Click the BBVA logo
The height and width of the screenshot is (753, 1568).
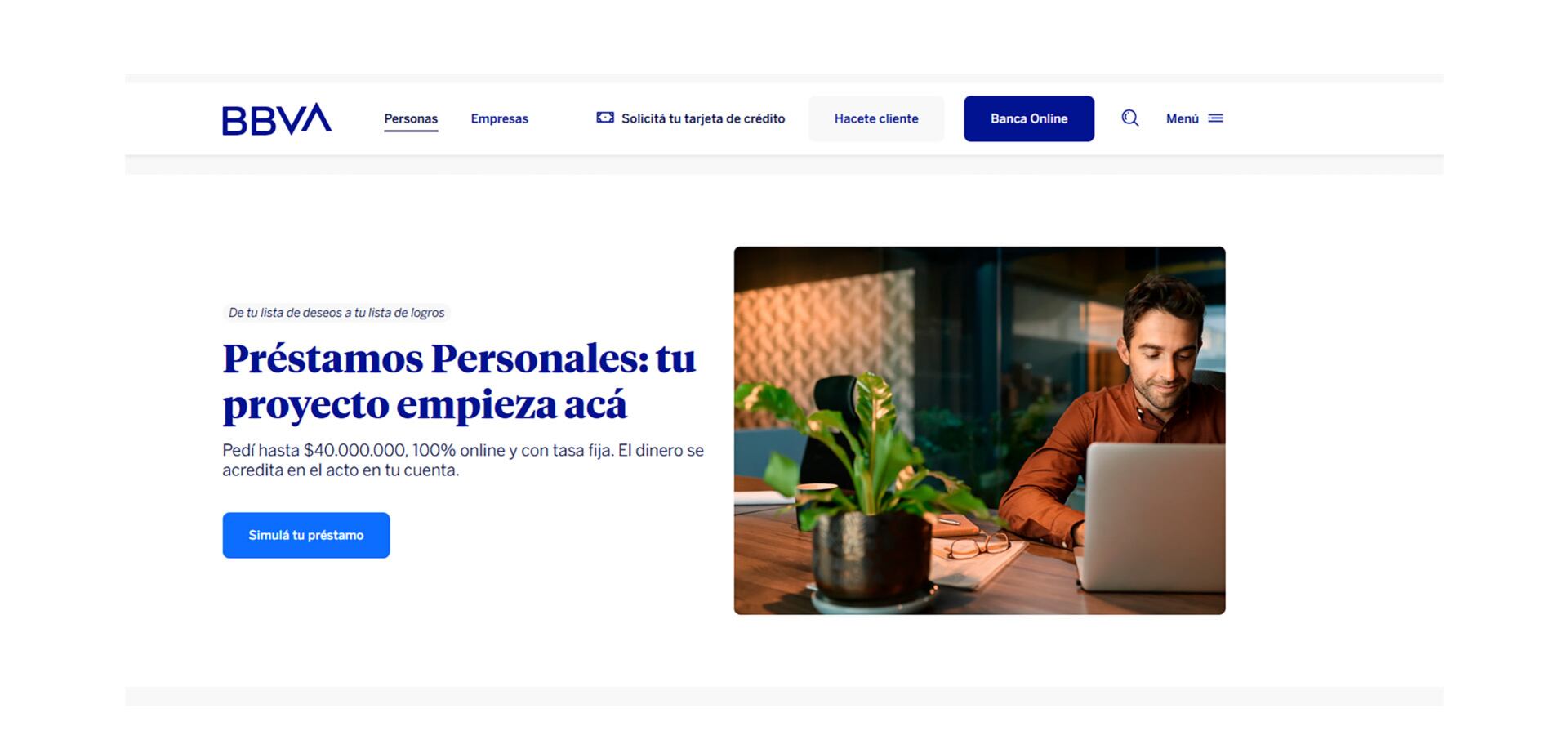[277, 119]
